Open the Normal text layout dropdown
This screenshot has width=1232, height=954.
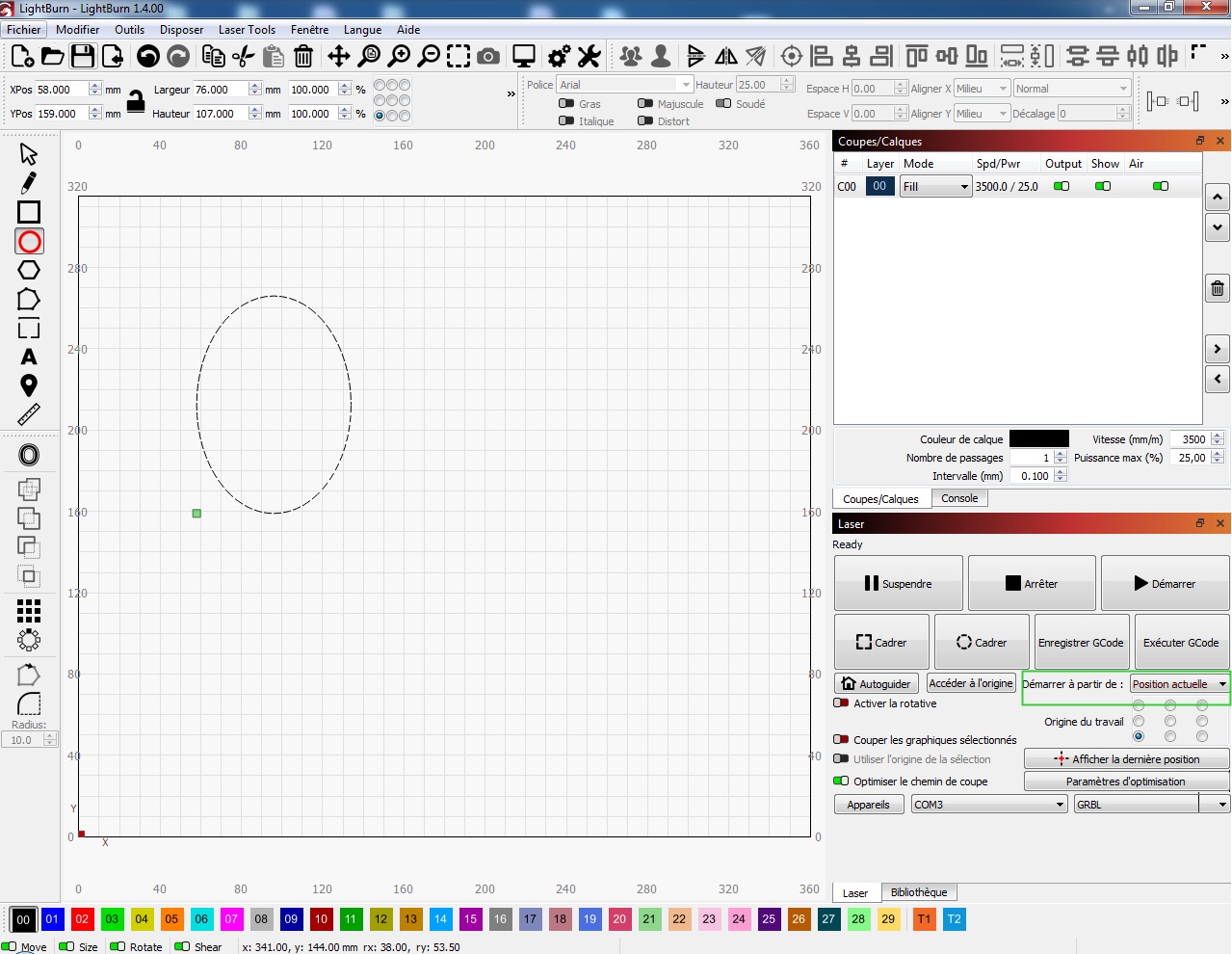tap(1071, 88)
